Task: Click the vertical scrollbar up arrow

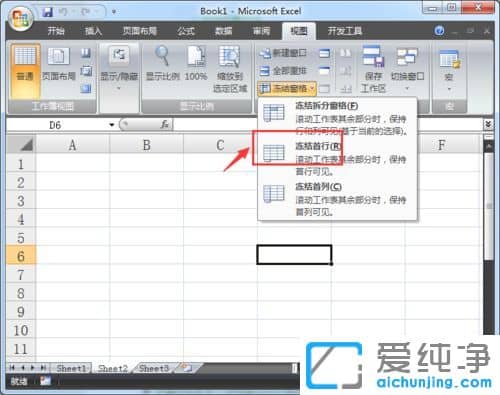Action: [x=489, y=146]
